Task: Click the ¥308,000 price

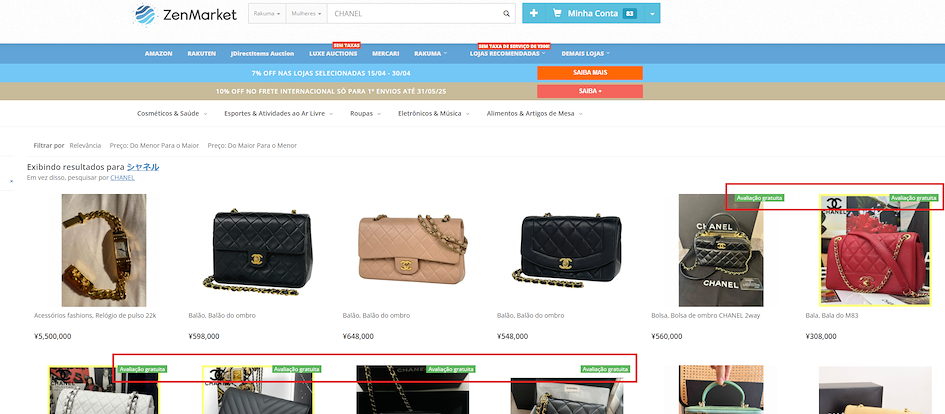Action: tap(821, 337)
